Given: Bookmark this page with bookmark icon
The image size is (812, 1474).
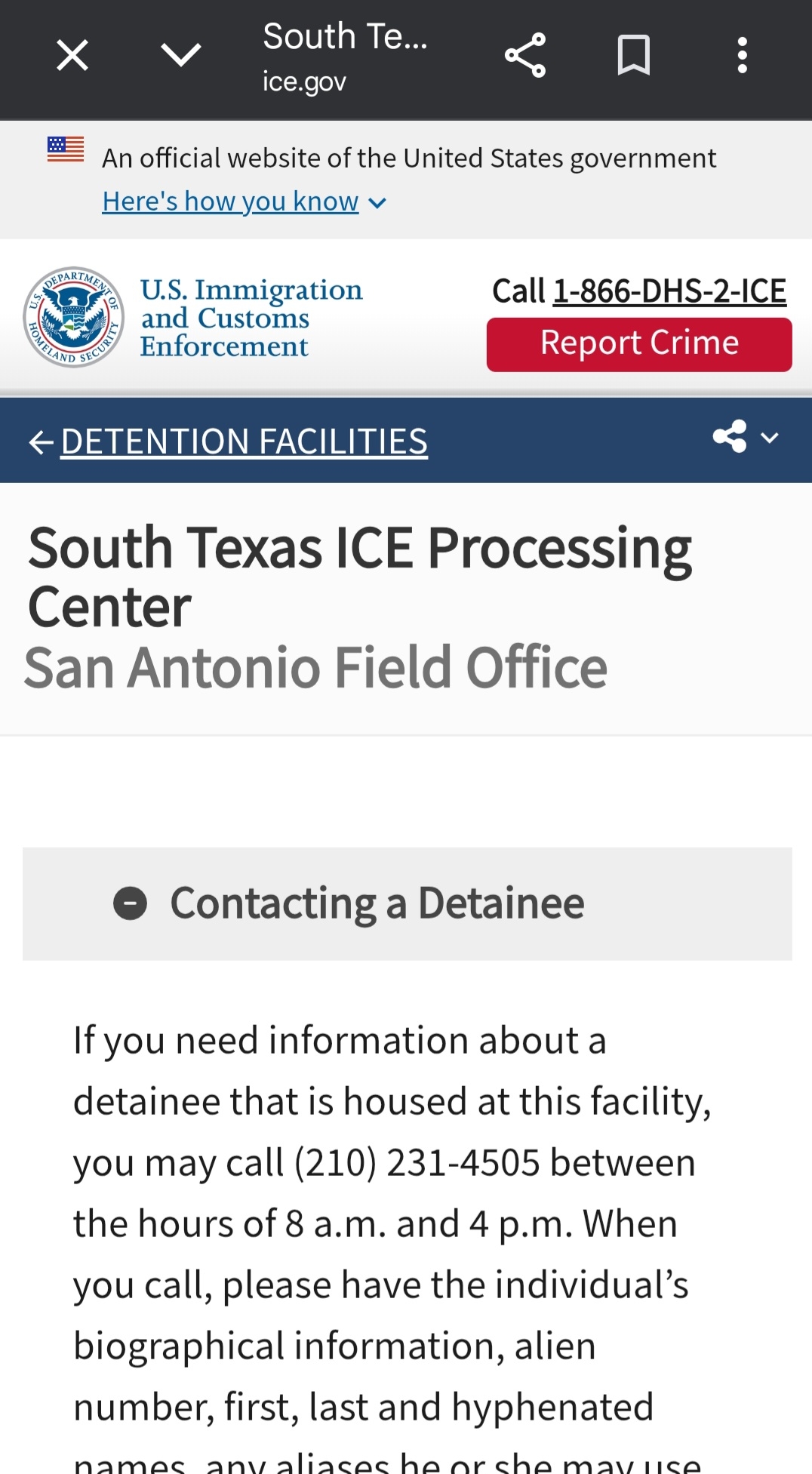Looking at the screenshot, I should click(x=633, y=55).
